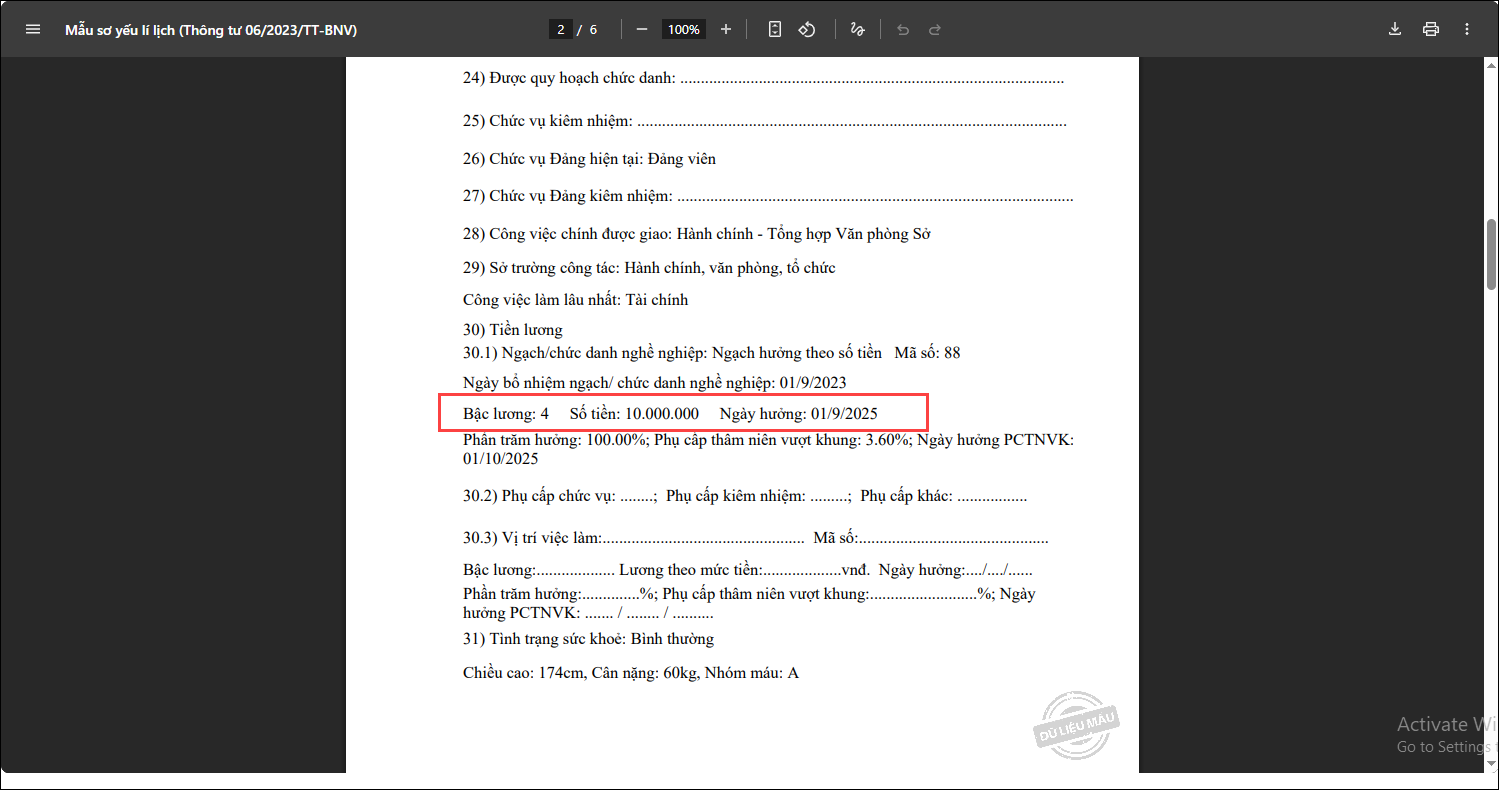1499x790 pixels.
Task: Select the draw annotation tool
Action: coord(857,29)
